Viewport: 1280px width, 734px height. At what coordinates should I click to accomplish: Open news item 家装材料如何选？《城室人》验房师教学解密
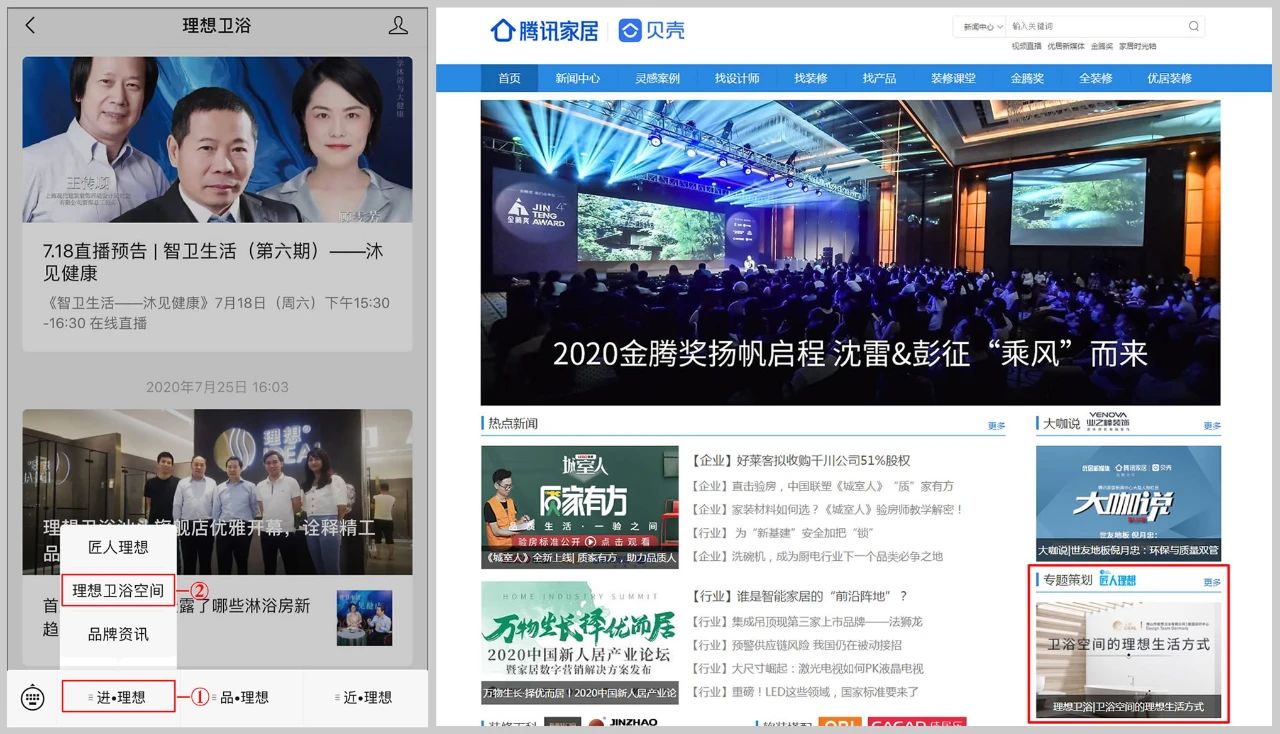827,509
